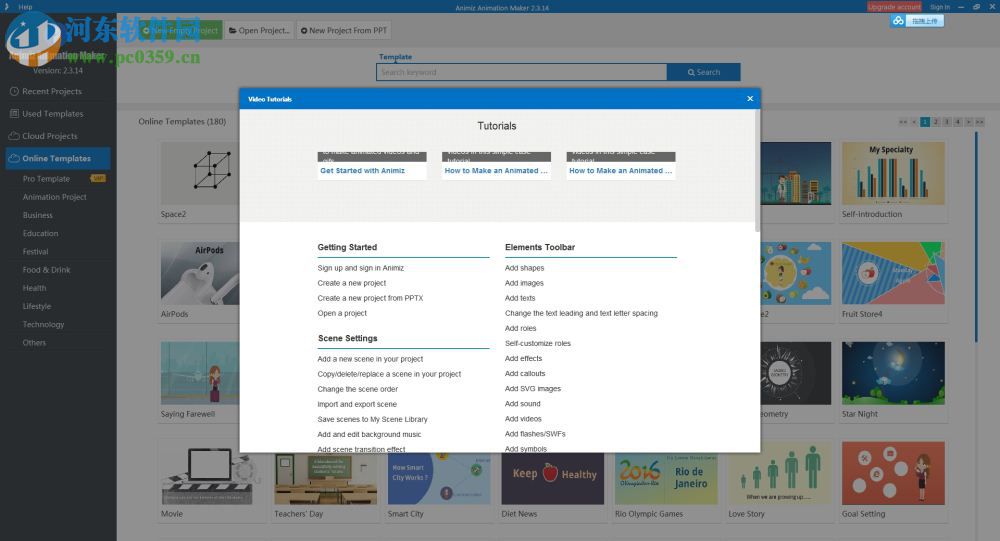Select Animation Project category
The image size is (1000, 541).
pos(55,197)
